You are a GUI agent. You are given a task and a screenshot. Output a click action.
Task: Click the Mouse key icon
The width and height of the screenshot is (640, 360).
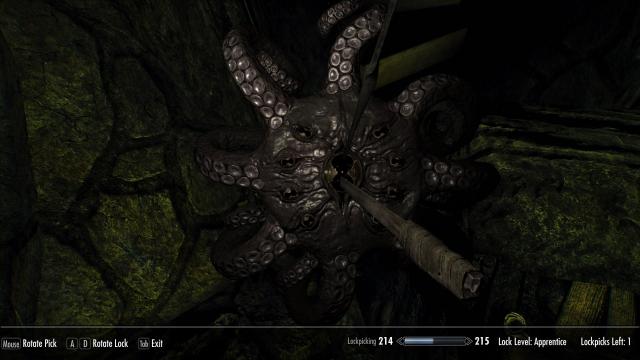(x=11, y=344)
